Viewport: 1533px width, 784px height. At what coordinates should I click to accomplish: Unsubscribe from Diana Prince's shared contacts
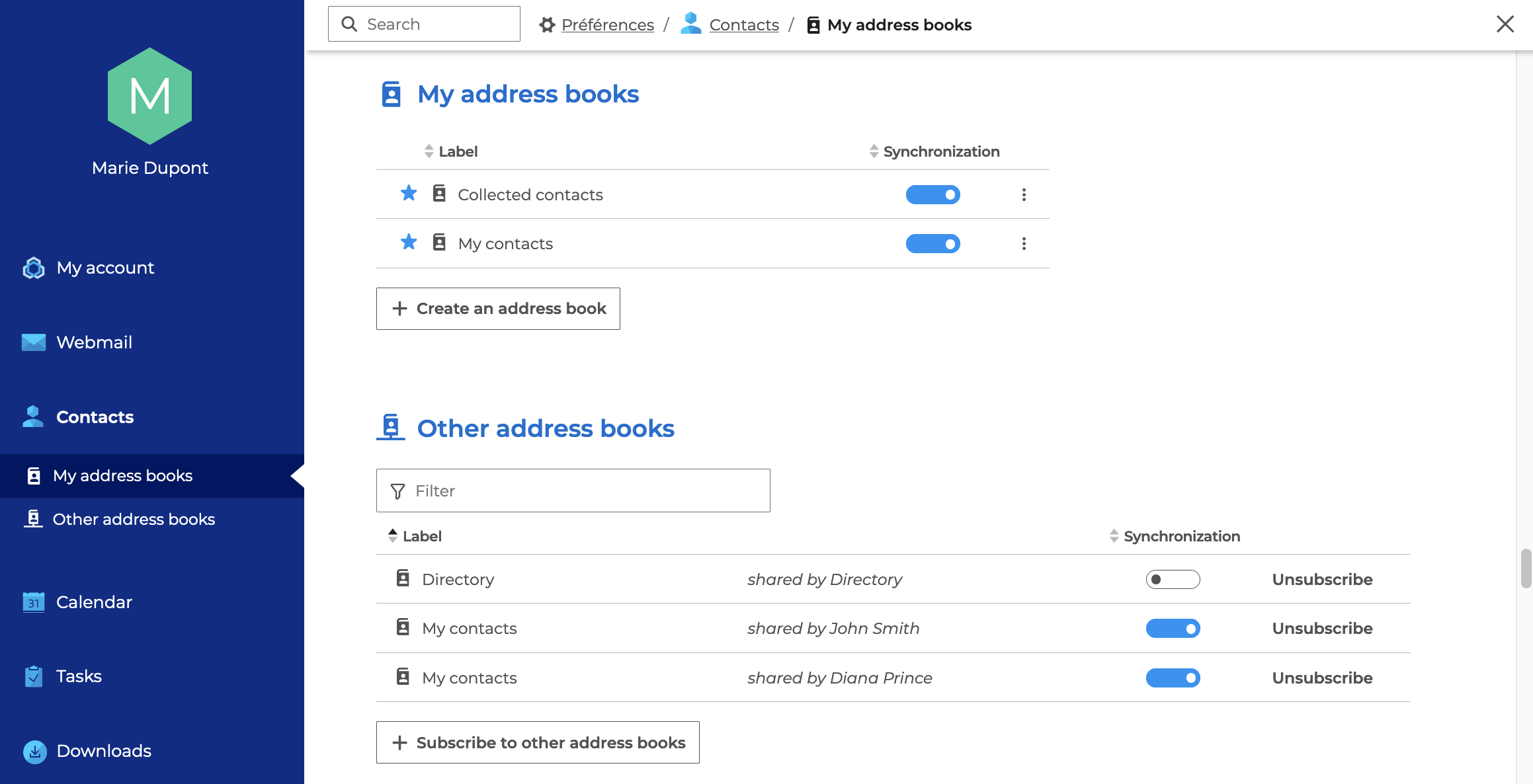click(1322, 678)
